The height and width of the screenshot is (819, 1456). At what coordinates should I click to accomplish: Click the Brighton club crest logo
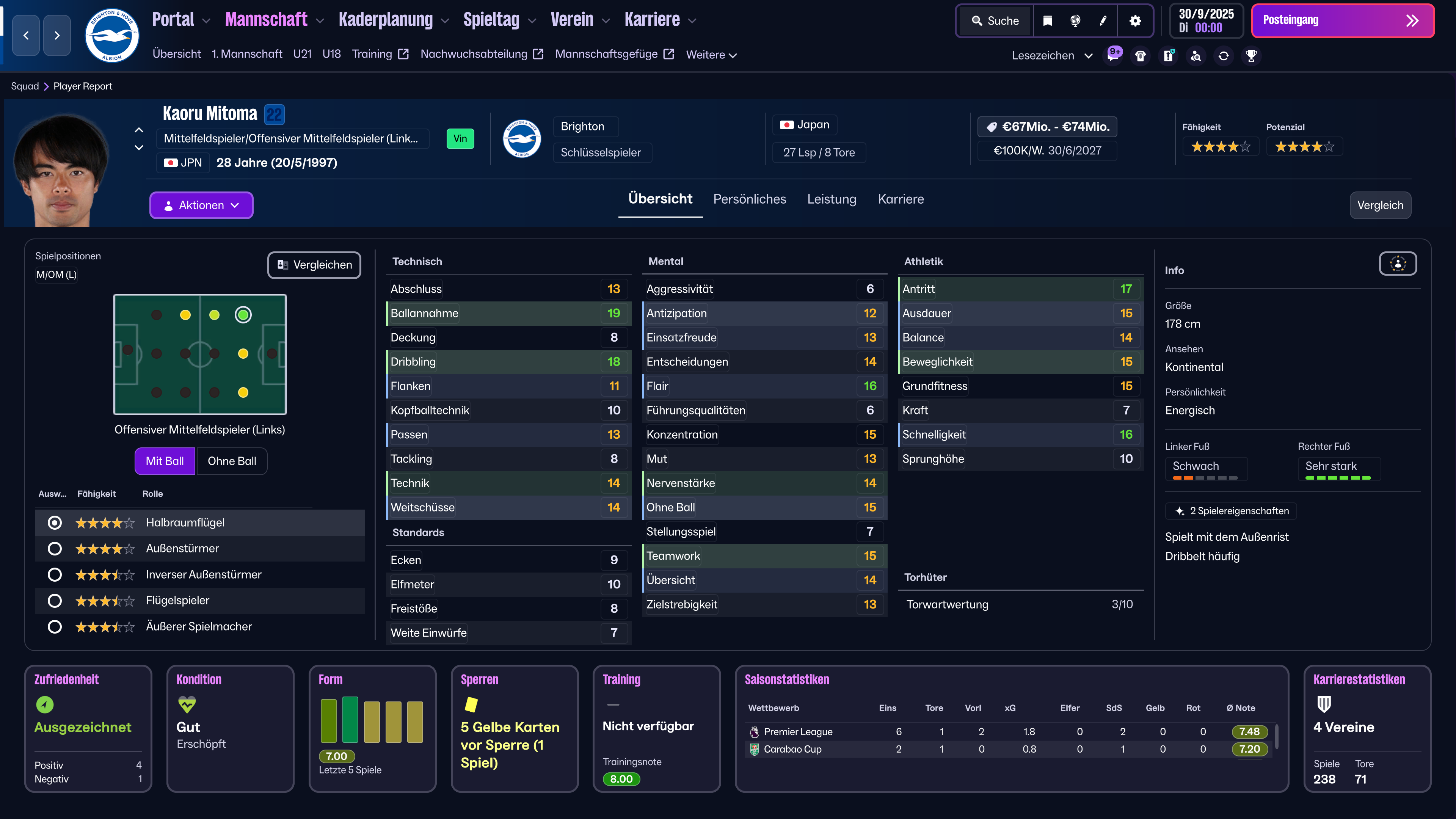[112, 35]
